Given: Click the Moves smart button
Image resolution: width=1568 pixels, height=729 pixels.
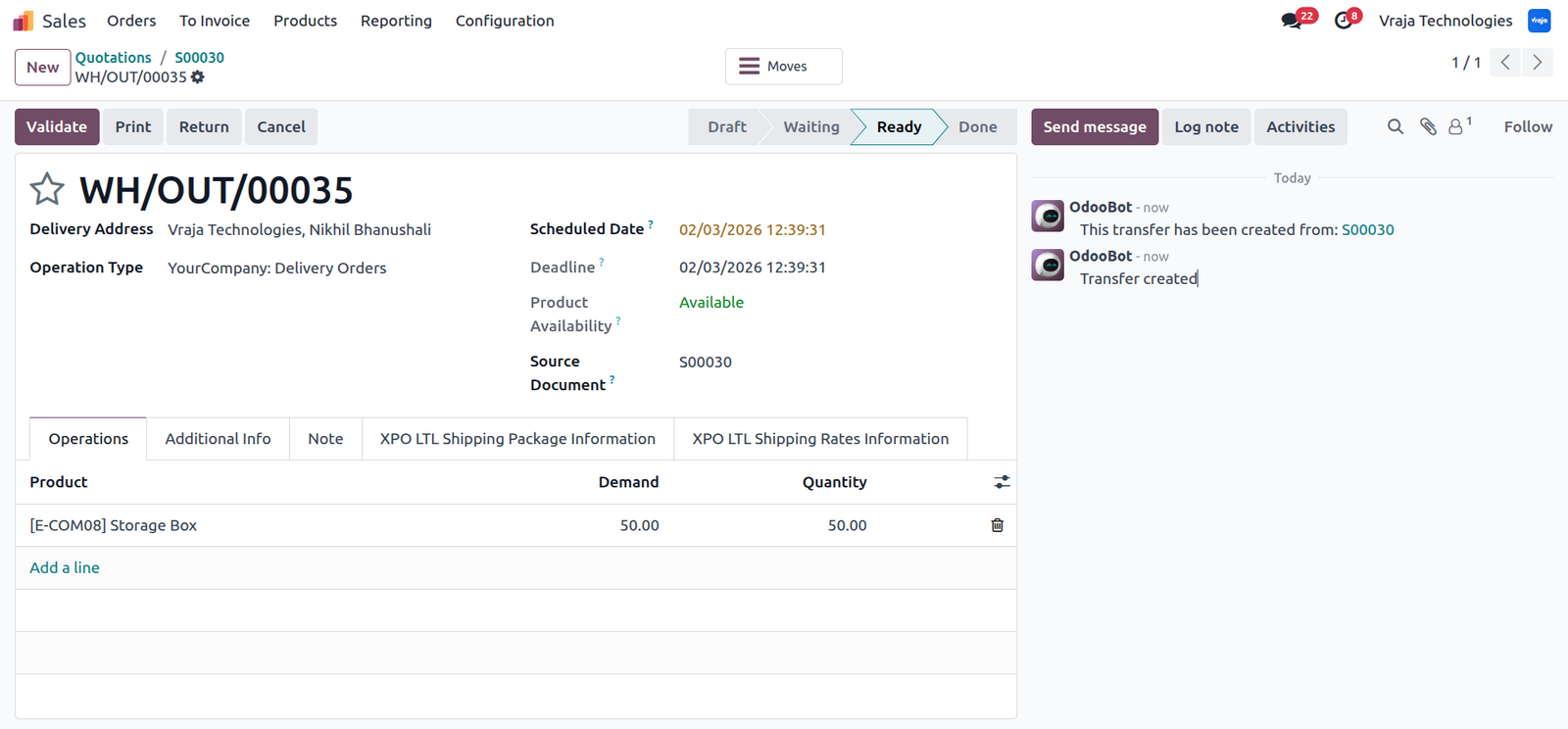Looking at the screenshot, I should click(x=784, y=67).
